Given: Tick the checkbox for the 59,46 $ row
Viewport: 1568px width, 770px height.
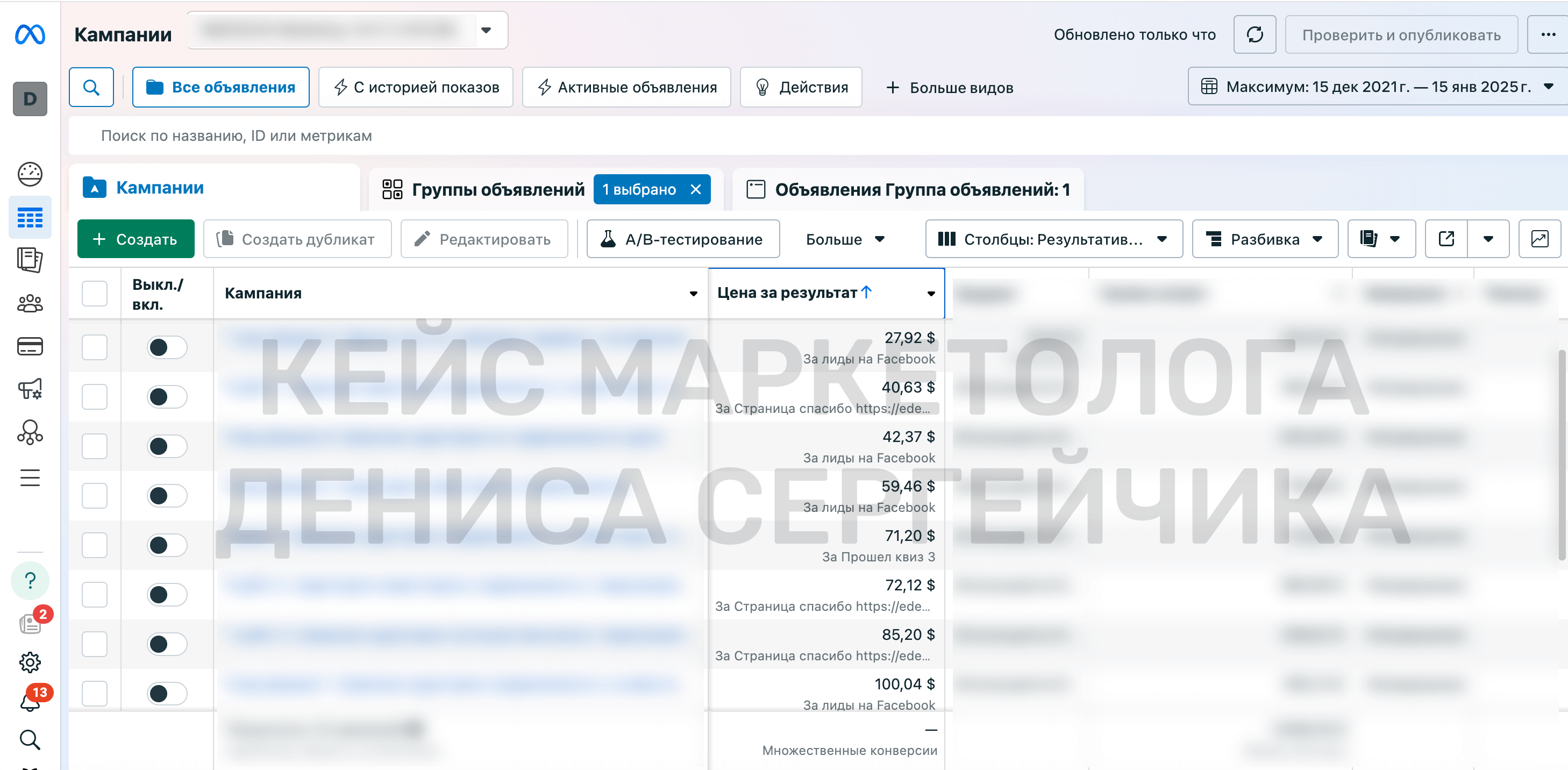Looking at the screenshot, I should coord(94,495).
